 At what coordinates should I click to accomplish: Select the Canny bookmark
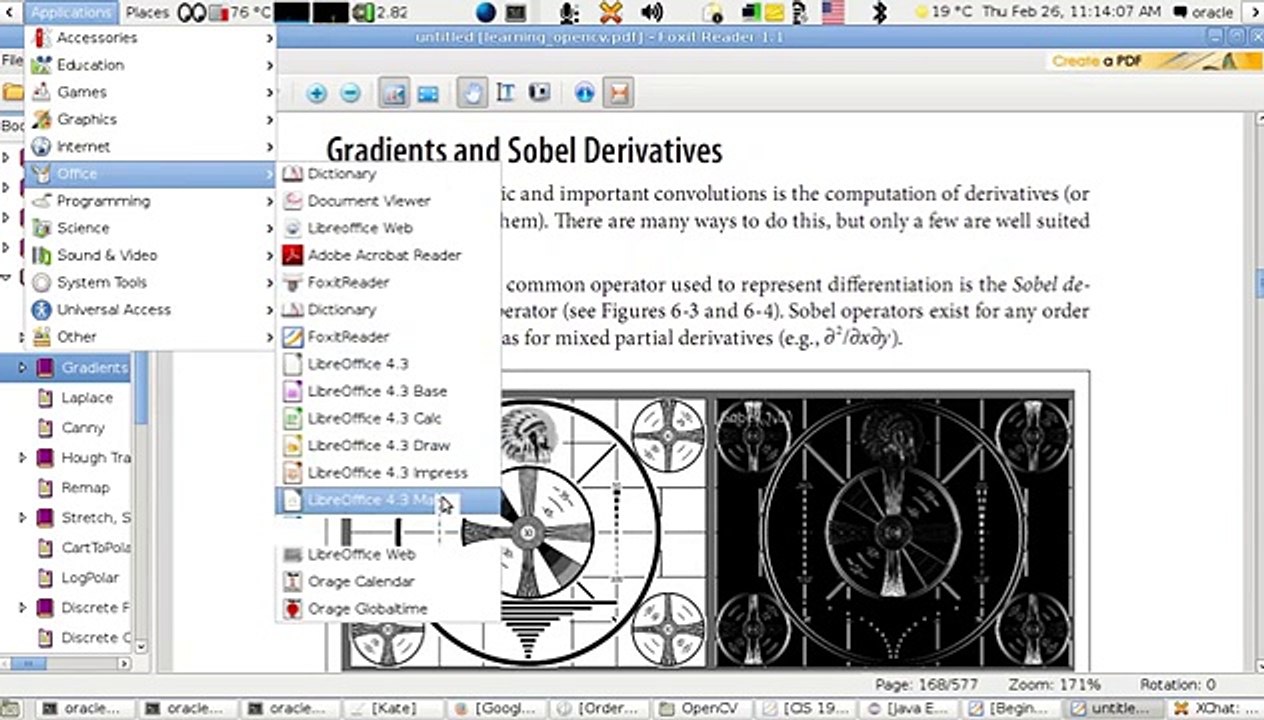click(x=83, y=428)
